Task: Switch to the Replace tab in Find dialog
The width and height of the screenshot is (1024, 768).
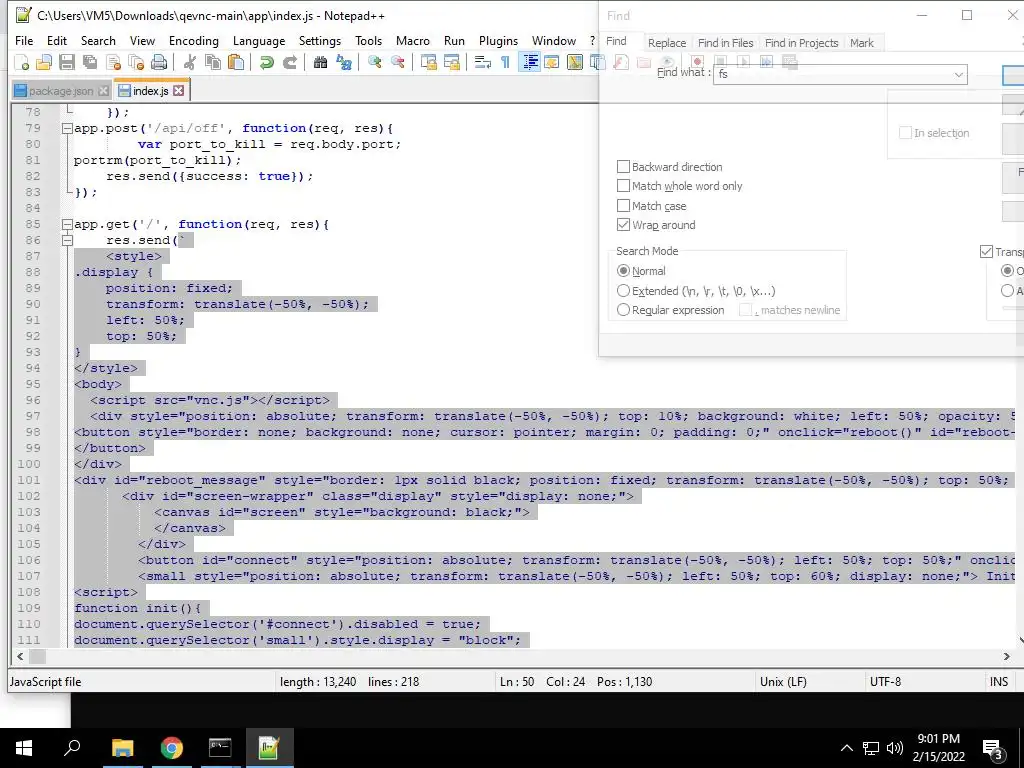Action: (x=667, y=43)
